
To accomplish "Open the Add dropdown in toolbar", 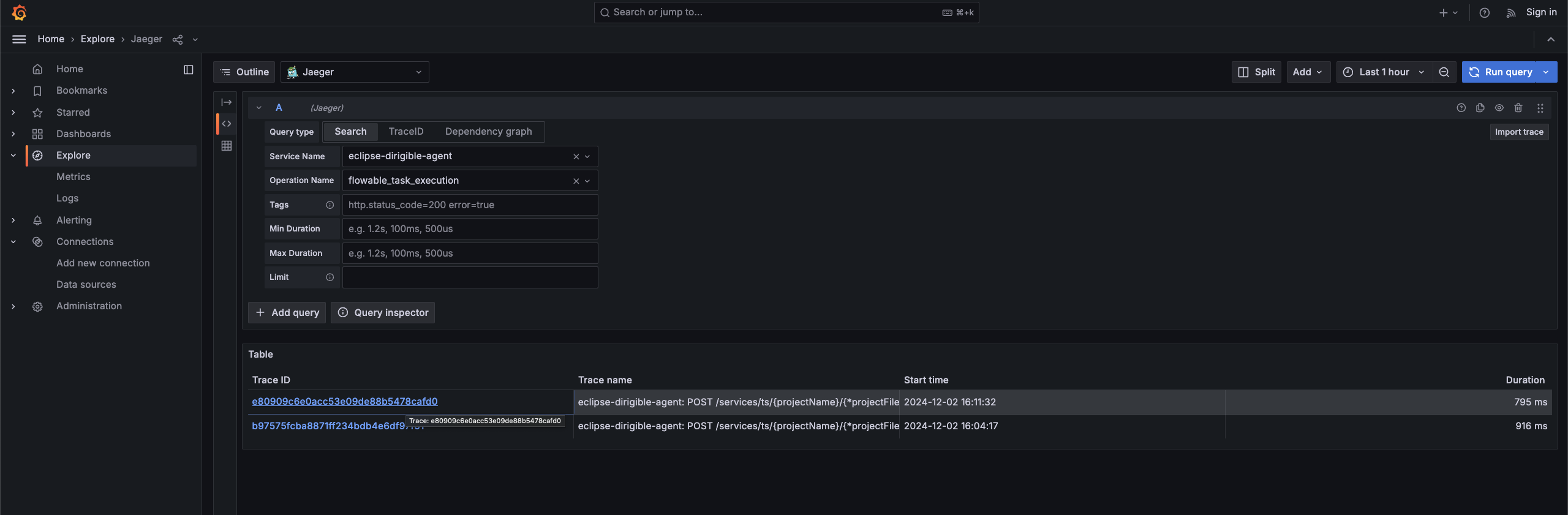I will pyautogui.click(x=1308, y=72).
